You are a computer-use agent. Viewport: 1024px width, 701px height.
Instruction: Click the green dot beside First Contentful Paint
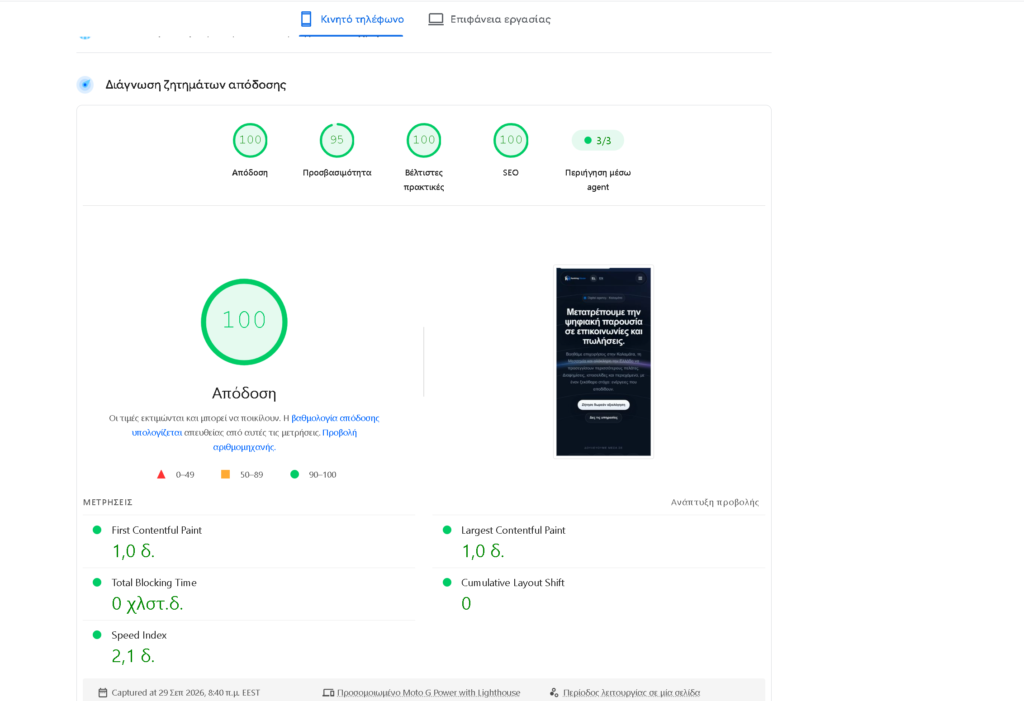tap(97, 530)
